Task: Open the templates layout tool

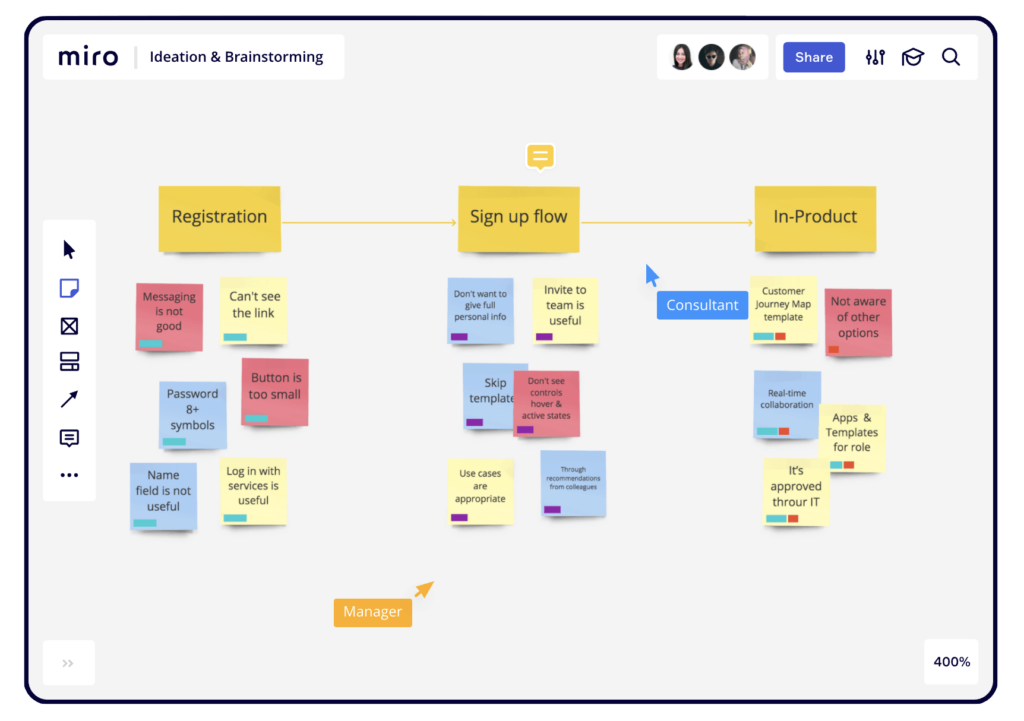Action: click(x=69, y=362)
